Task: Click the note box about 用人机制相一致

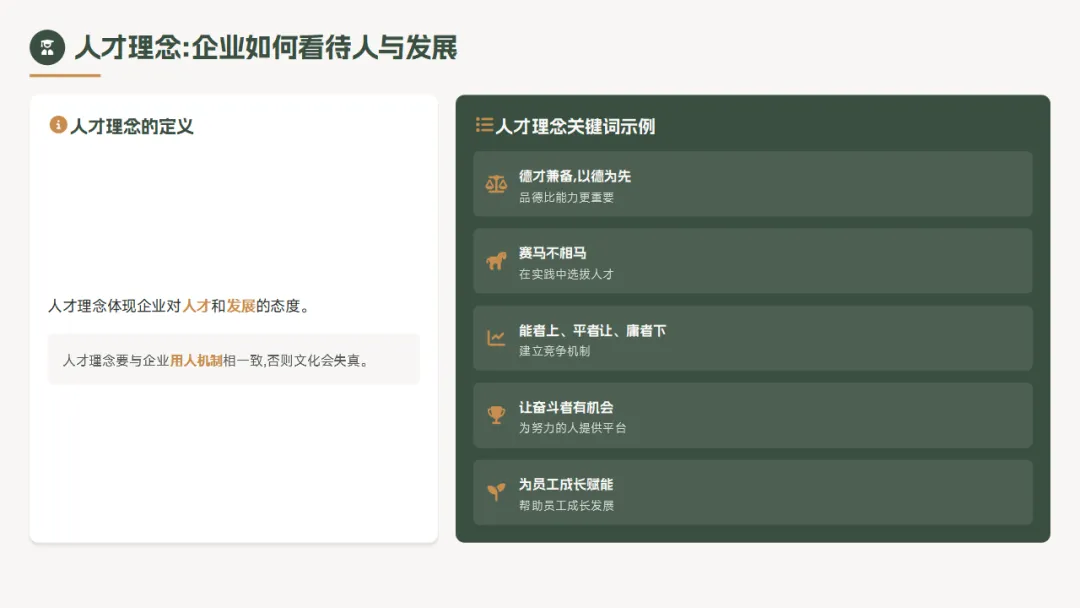Action: pos(233,359)
